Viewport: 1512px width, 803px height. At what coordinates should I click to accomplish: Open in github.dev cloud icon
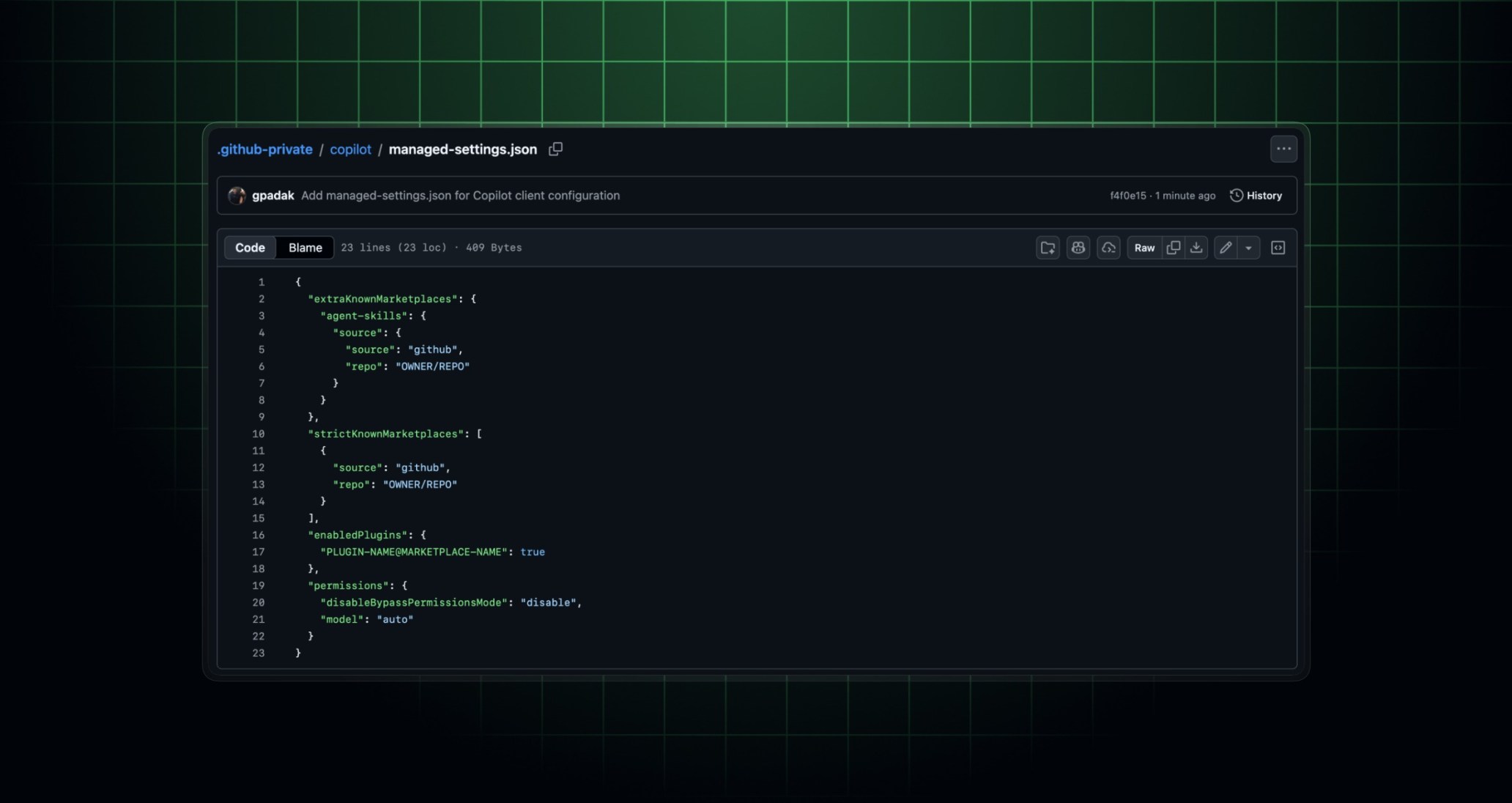pos(1108,248)
